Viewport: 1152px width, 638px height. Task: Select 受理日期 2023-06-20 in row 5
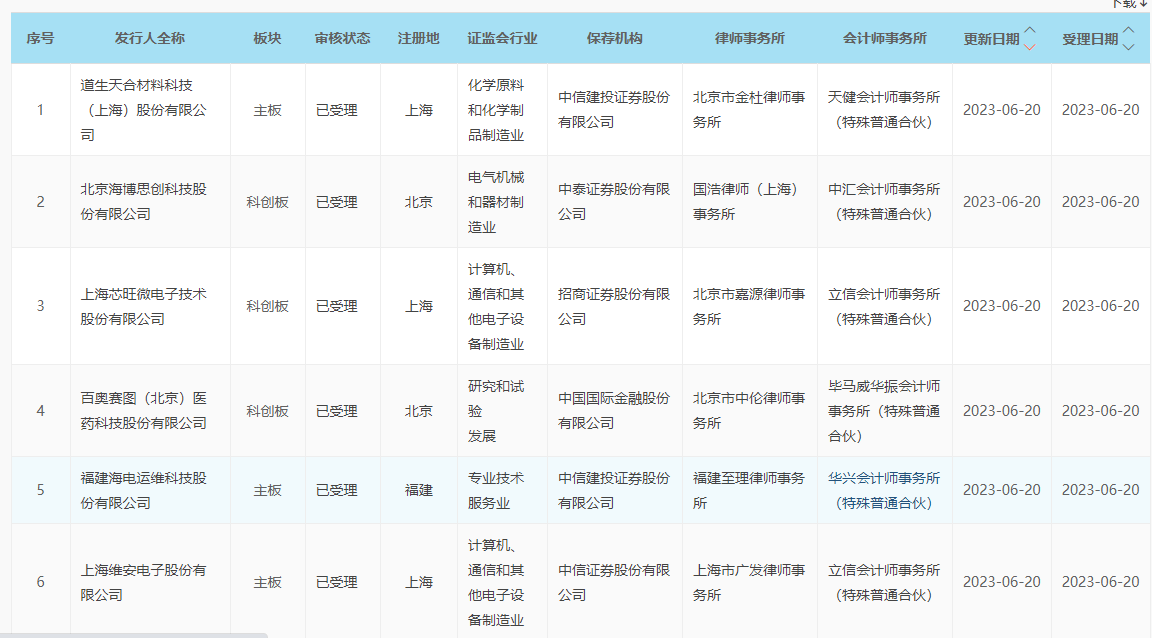1101,490
